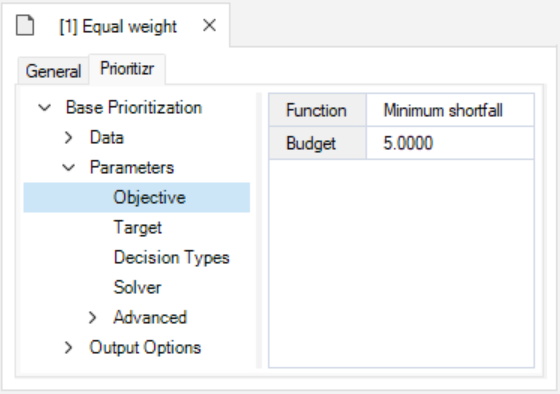Open the Target parameters item

pyautogui.click(x=138, y=228)
